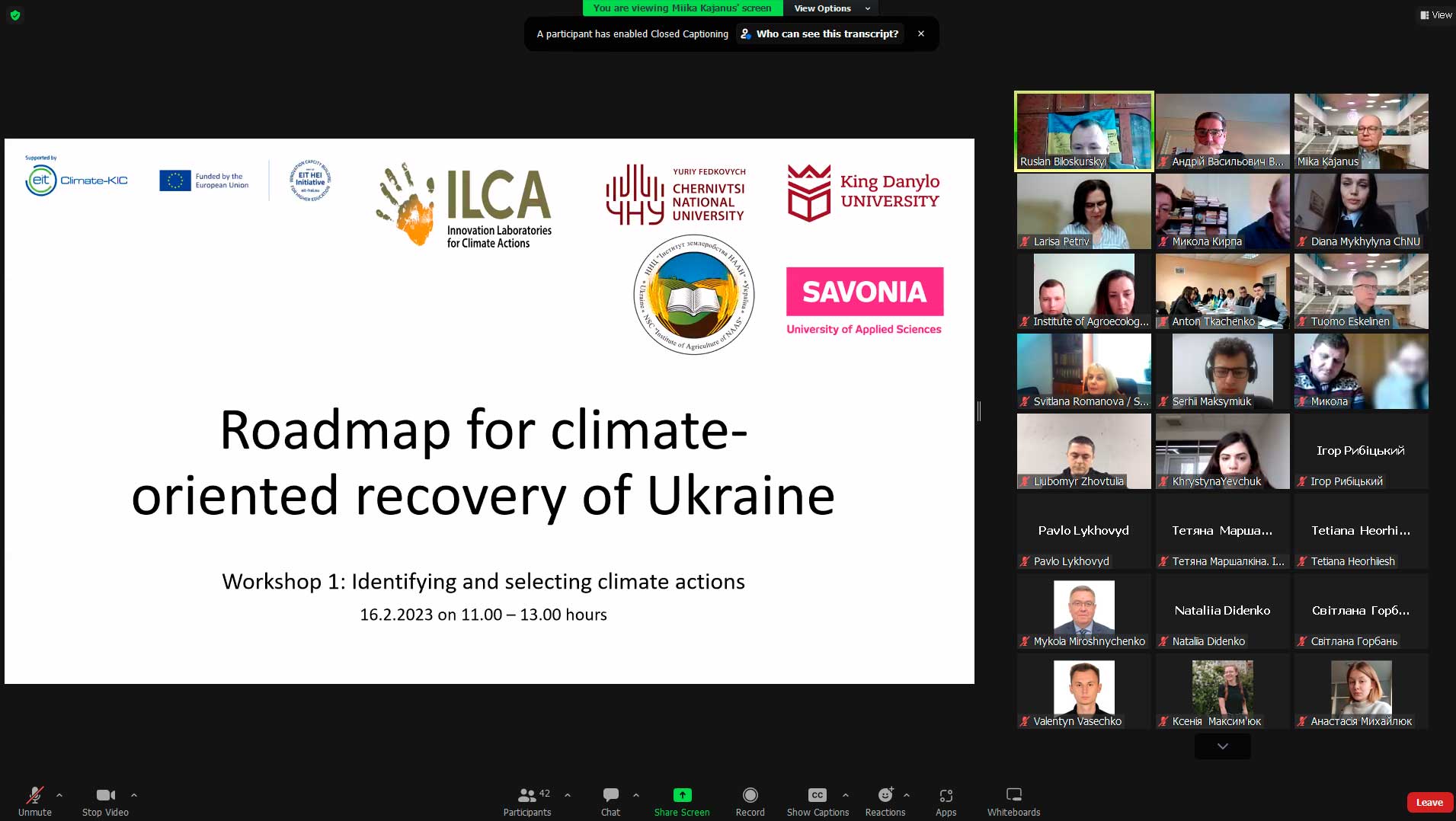Select Тетяна Маршалкіна's tile

coord(1223,531)
